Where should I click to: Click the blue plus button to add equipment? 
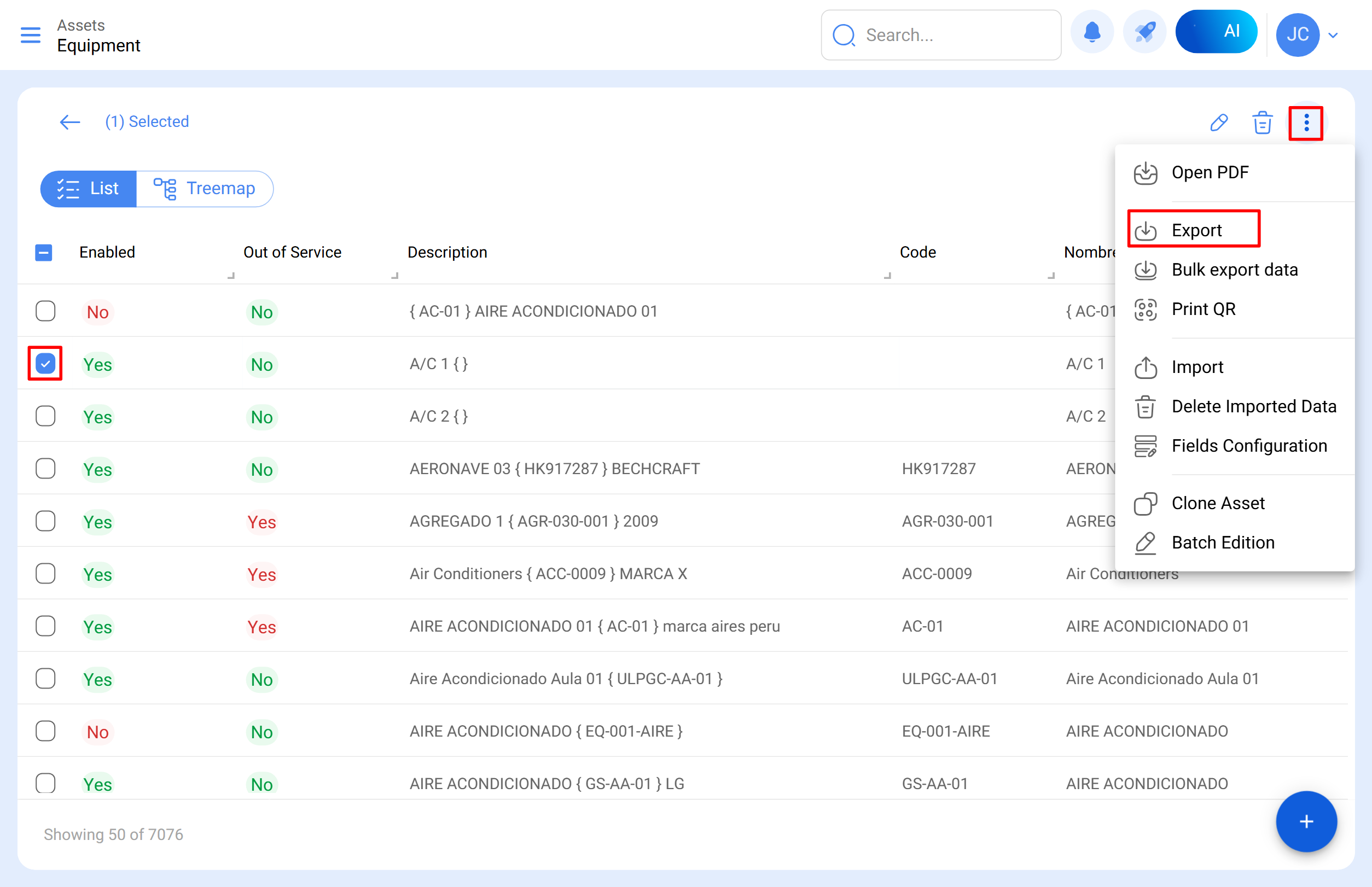[x=1306, y=822]
